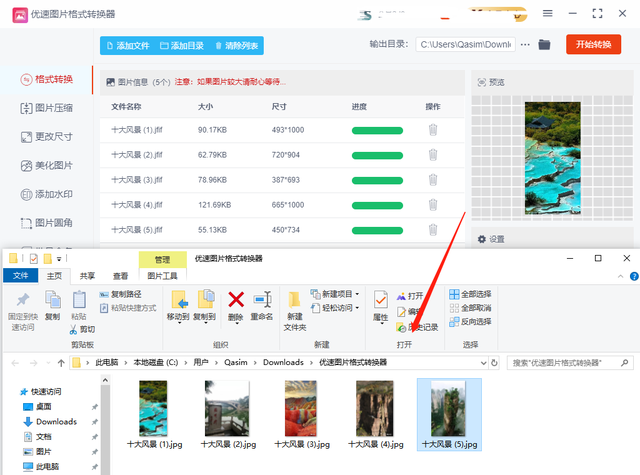This screenshot has width=640, height=475.
Task: Click the output directory path field
Action: pyautogui.click(x=465, y=44)
